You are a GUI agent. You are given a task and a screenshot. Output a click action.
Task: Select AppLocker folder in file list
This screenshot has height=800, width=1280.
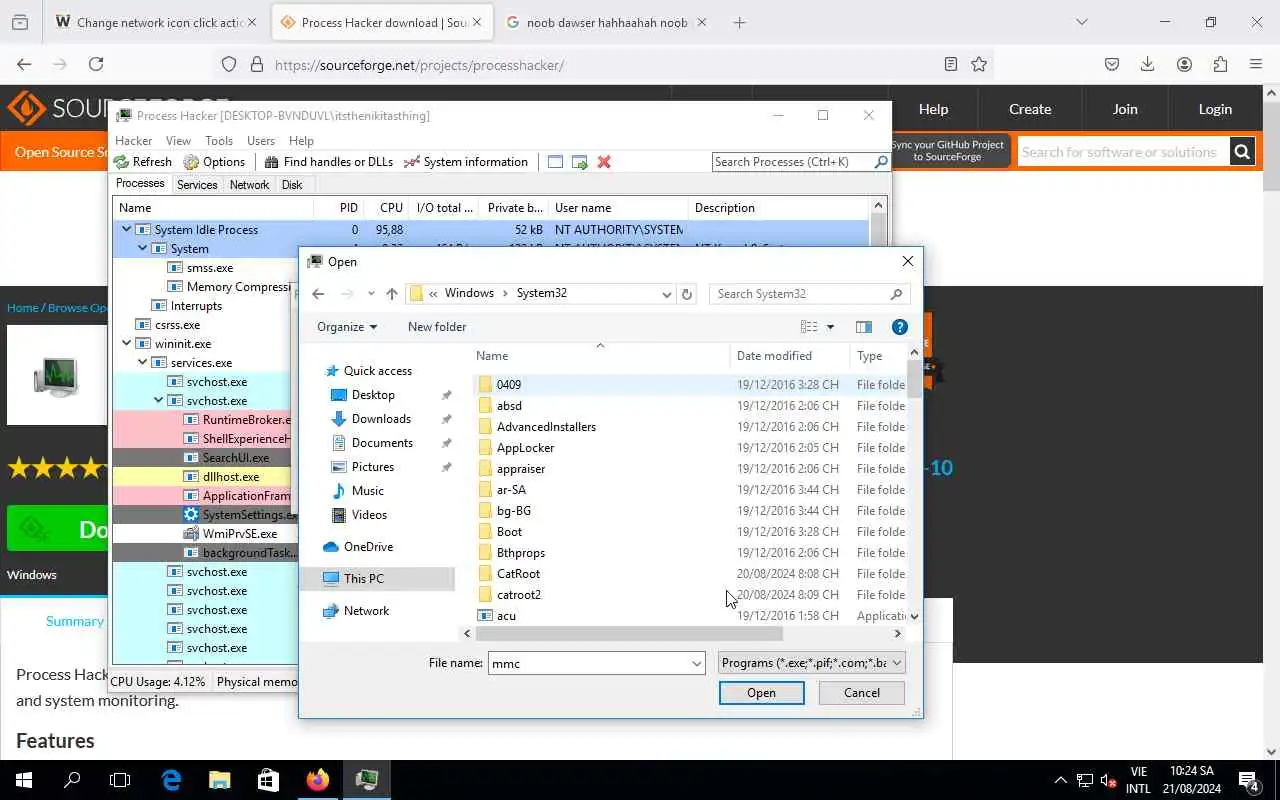525,448
